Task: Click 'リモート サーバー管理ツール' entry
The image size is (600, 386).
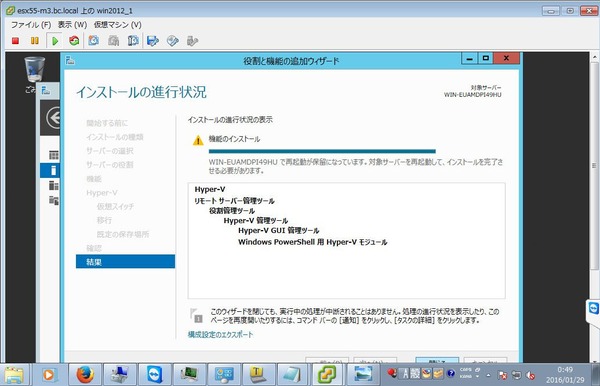Action: pos(234,200)
